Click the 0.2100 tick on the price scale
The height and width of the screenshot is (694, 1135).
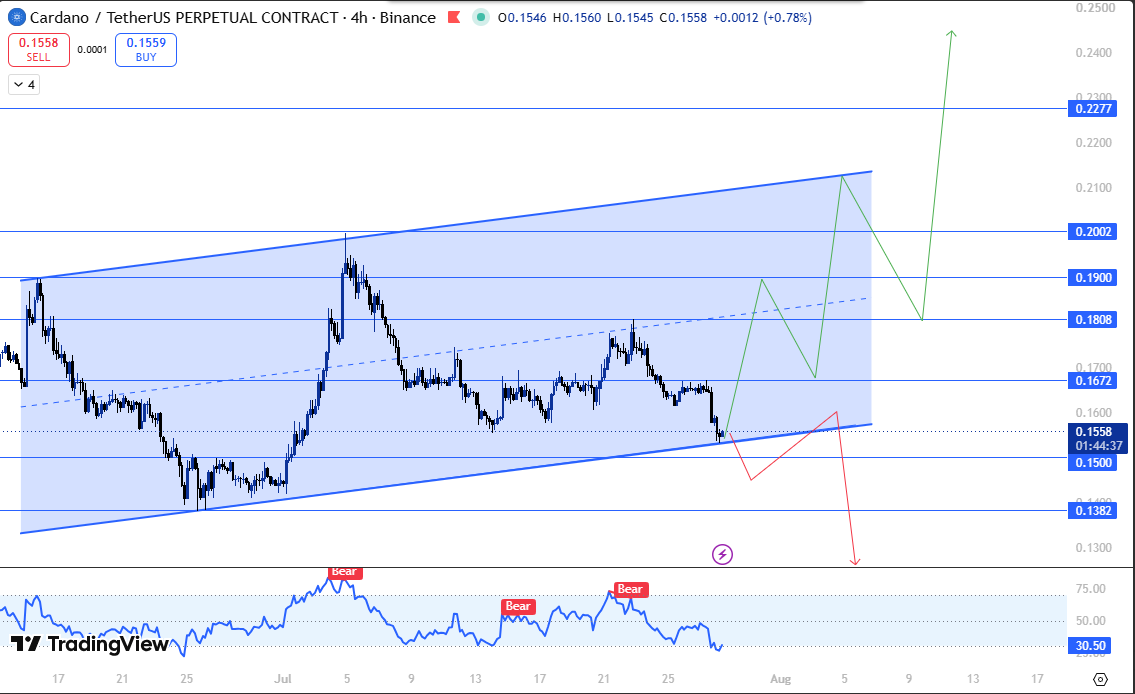click(1094, 188)
